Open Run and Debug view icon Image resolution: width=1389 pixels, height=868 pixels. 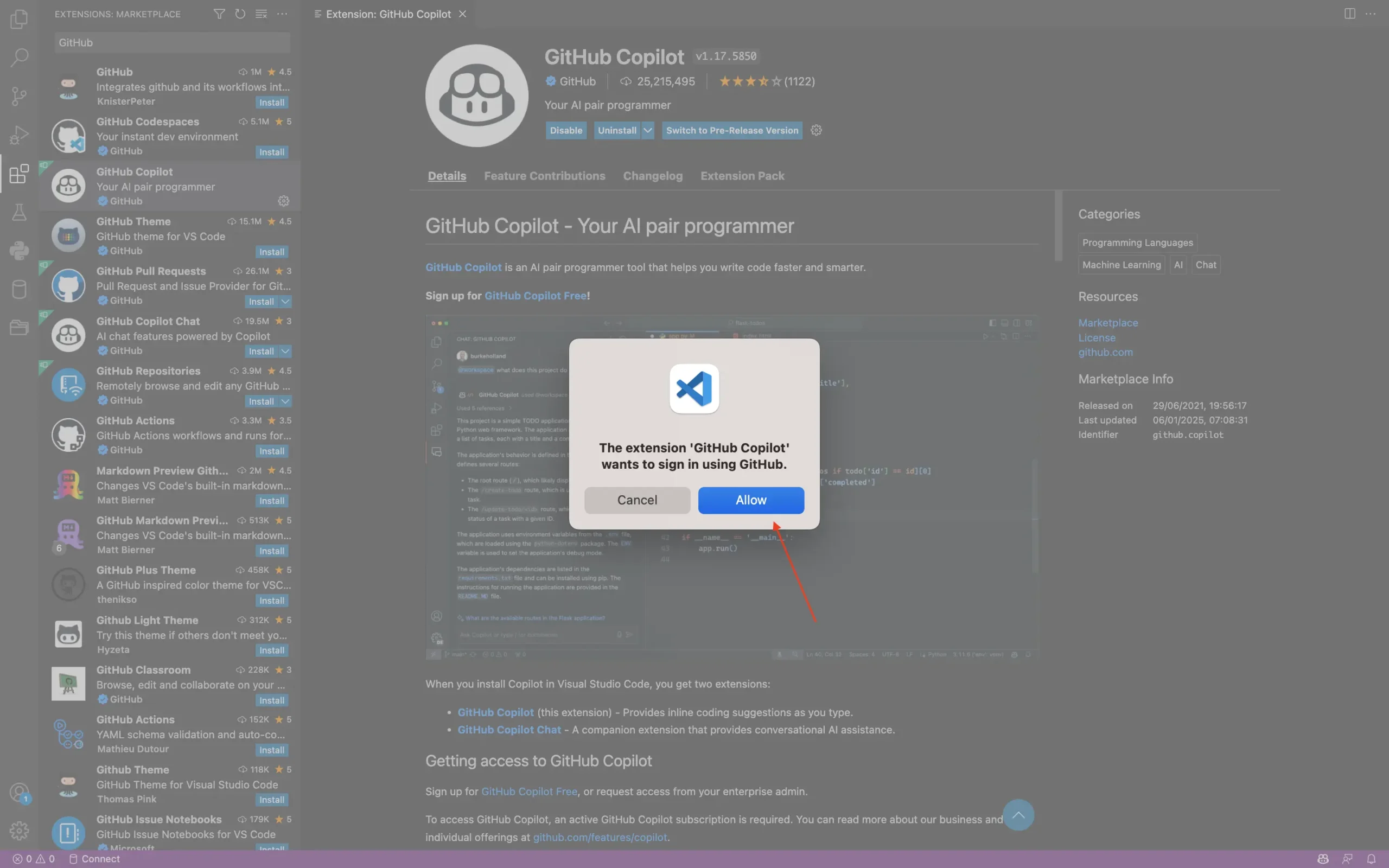click(19, 135)
